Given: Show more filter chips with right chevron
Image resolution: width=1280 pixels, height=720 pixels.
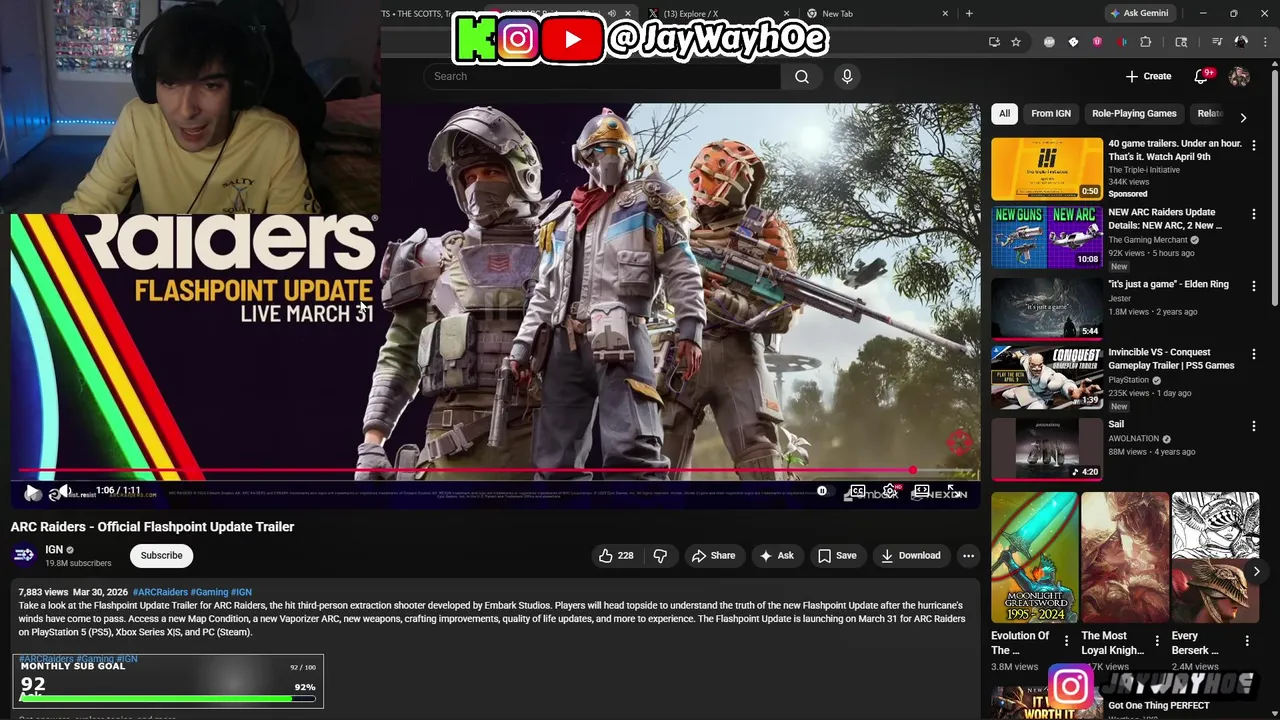Looking at the screenshot, I should (x=1243, y=117).
